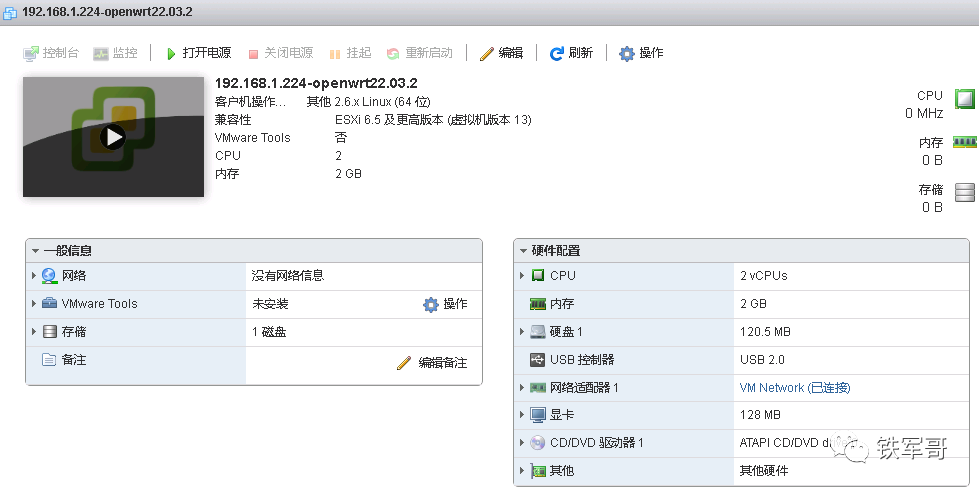The height and width of the screenshot is (491, 979).
Task: Click the 网络 globe icon
Action: pyautogui.click(x=49, y=275)
